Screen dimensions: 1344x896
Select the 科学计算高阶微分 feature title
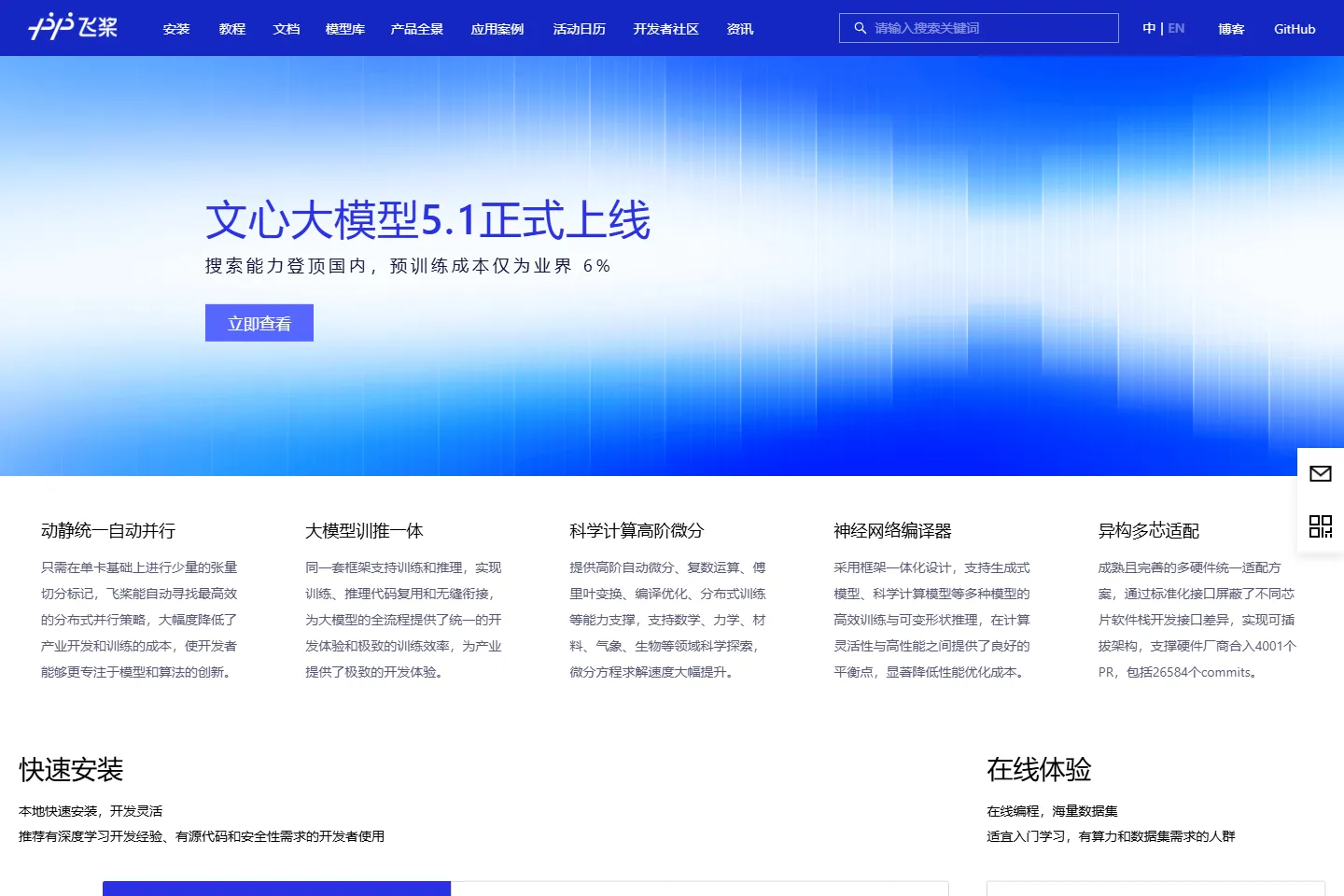point(637,530)
